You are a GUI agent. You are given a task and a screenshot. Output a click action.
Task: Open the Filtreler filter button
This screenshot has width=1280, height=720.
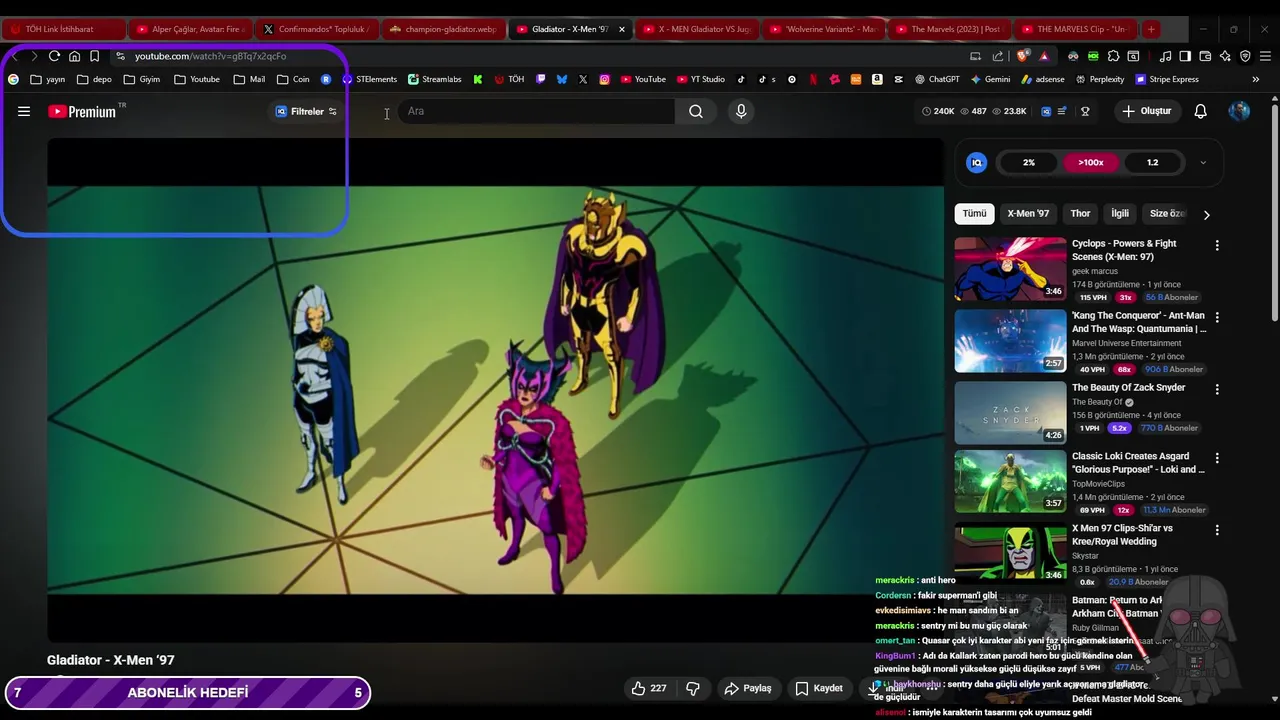tap(307, 112)
